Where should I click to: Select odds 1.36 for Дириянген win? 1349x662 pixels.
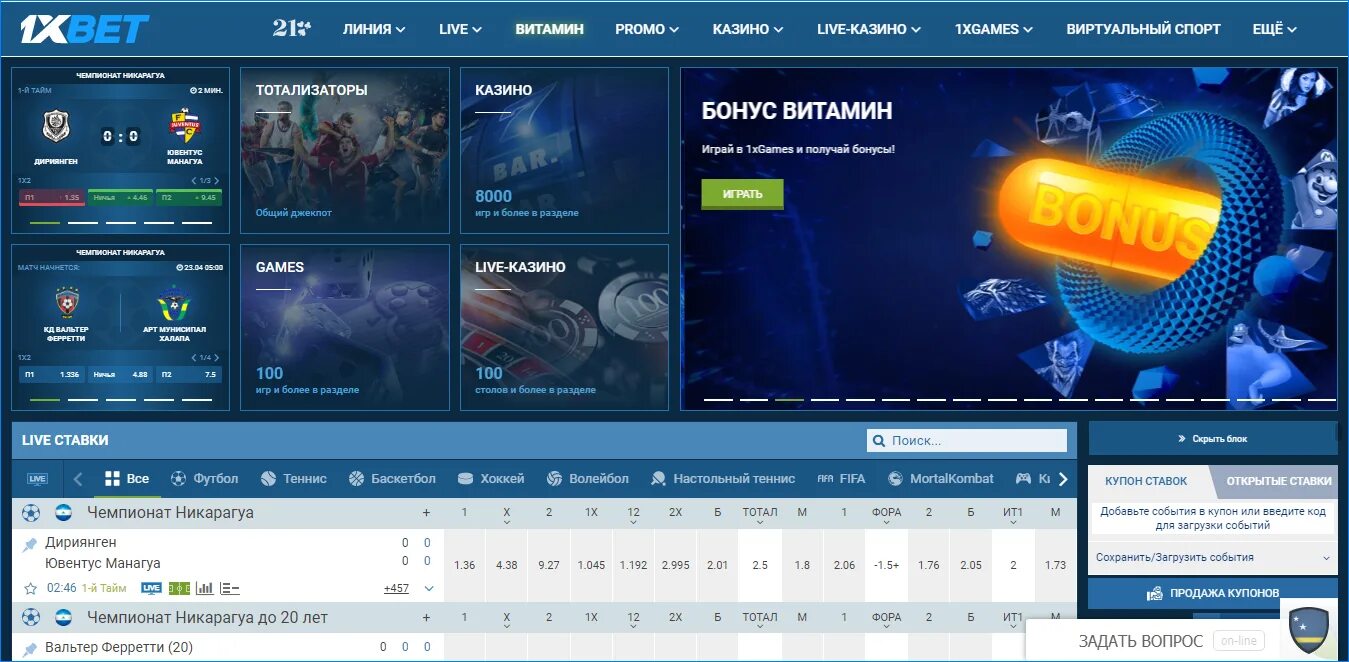(x=464, y=565)
